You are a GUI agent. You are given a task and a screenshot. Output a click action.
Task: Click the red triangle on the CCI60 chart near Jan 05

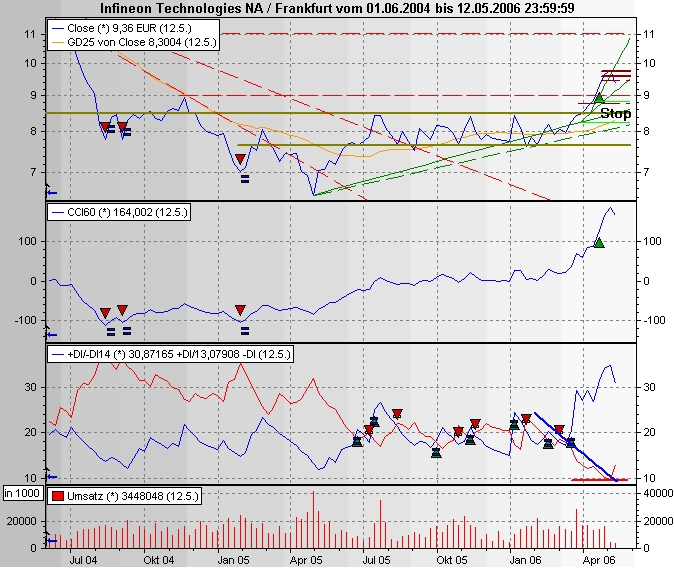click(x=240, y=310)
